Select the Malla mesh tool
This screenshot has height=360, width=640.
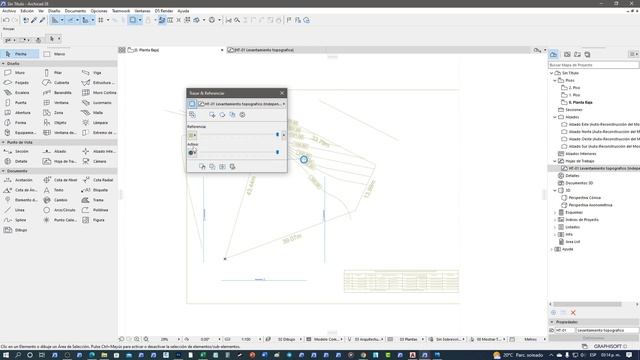click(x=98, y=113)
